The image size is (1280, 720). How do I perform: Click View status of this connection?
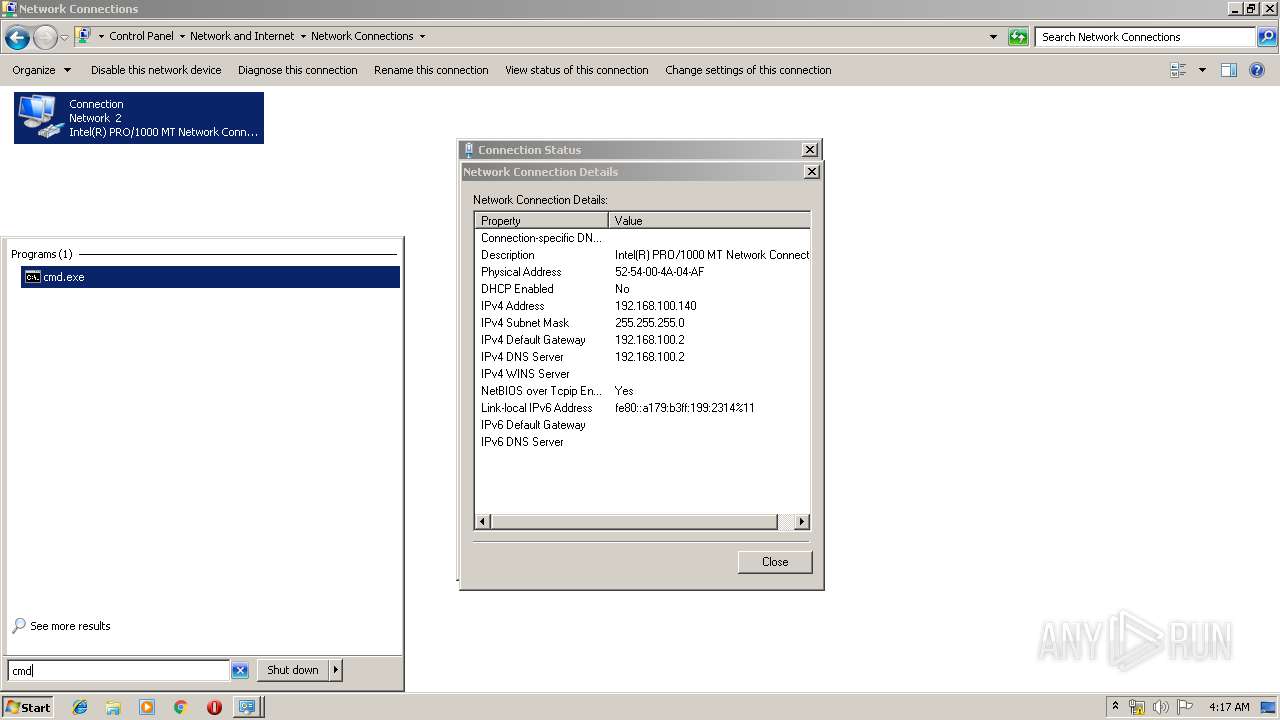[x=576, y=70]
